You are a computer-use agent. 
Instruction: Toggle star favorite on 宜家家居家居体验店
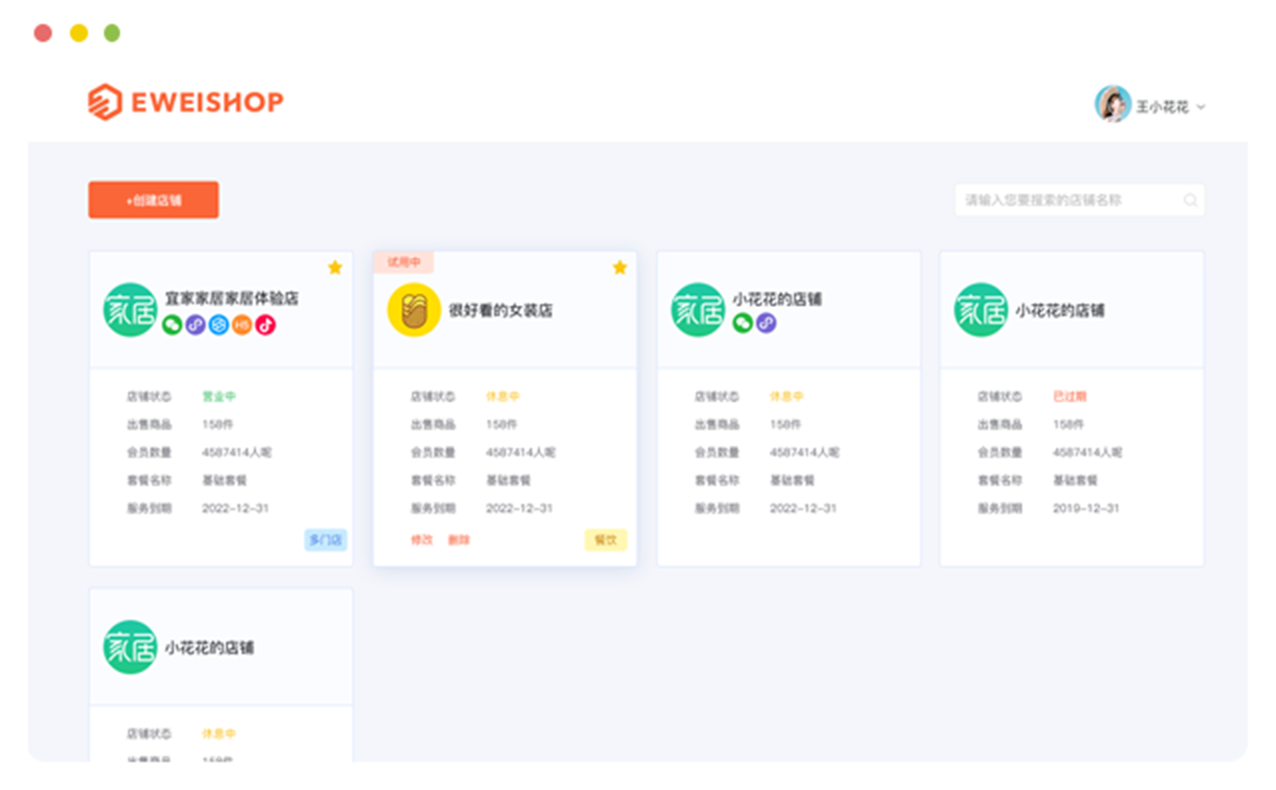tap(335, 267)
